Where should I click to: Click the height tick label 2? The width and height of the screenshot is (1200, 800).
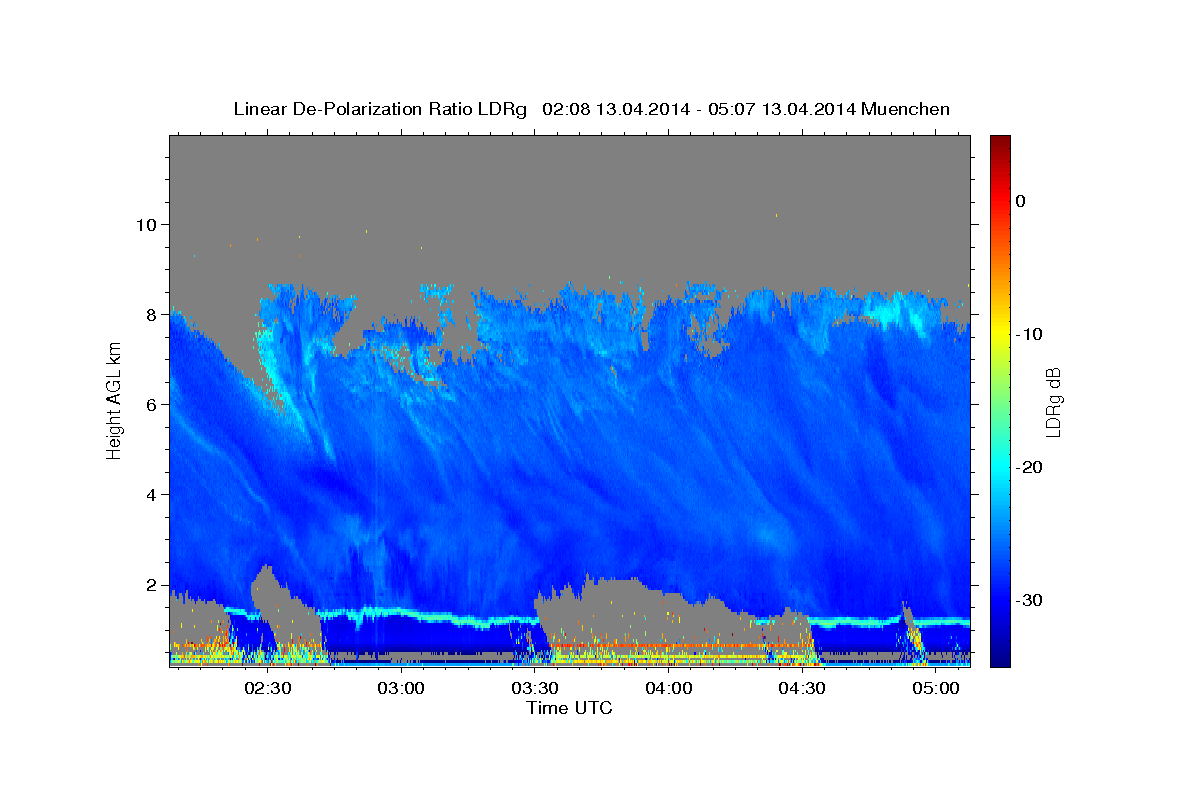(x=152, y=585)
